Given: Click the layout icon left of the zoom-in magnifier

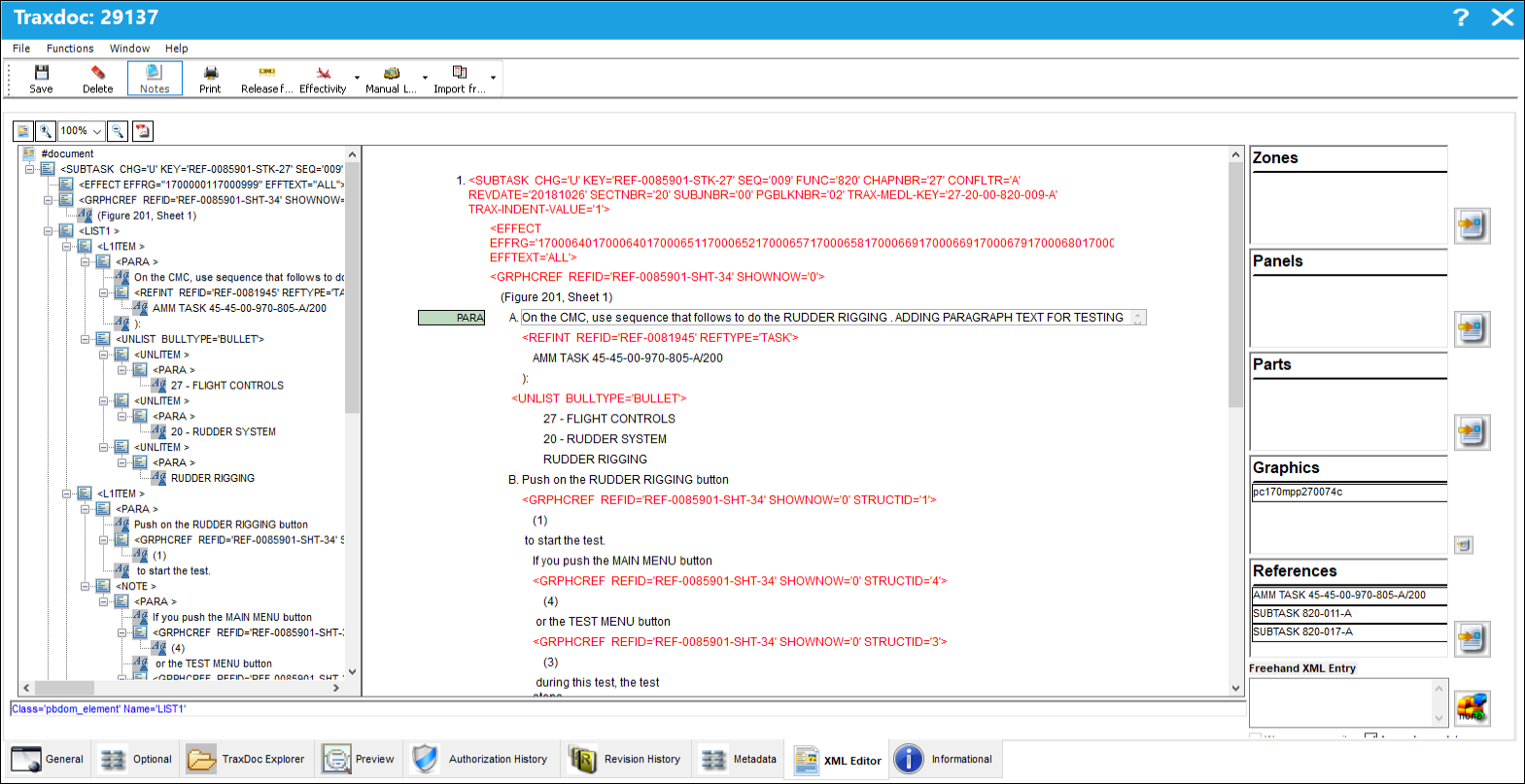Looking at the screenshot, I should tap(23, 131).
